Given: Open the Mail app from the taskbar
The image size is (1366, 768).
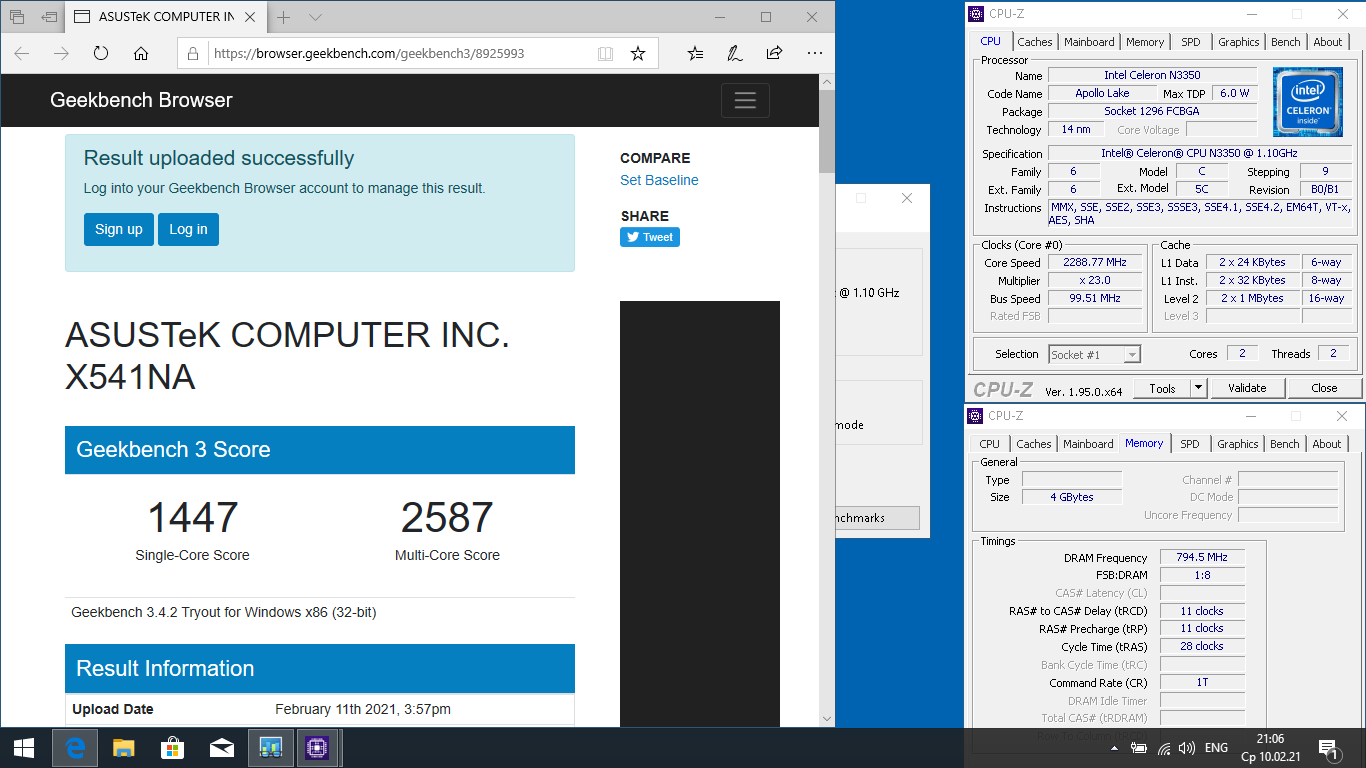Looking at the screenshot, I should (221, 747).
